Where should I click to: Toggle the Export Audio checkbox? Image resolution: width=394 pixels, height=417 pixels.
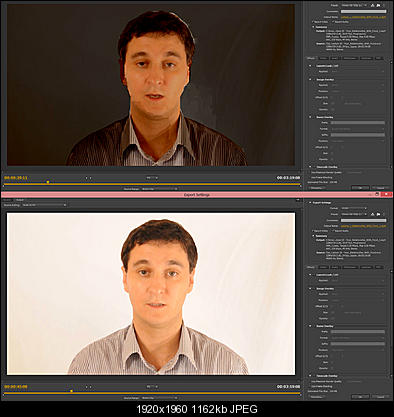332,231
